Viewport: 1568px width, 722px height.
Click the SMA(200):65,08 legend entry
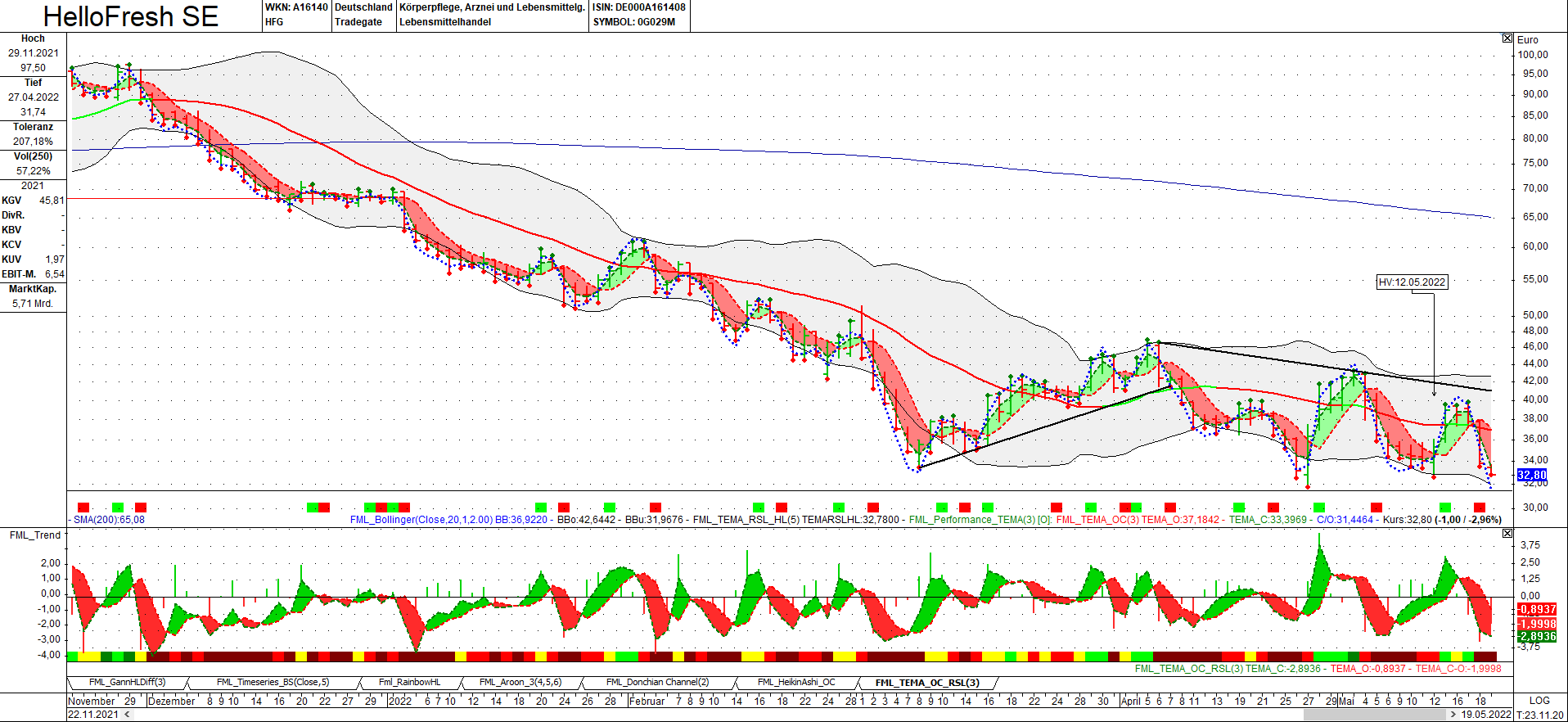[109, 520]
